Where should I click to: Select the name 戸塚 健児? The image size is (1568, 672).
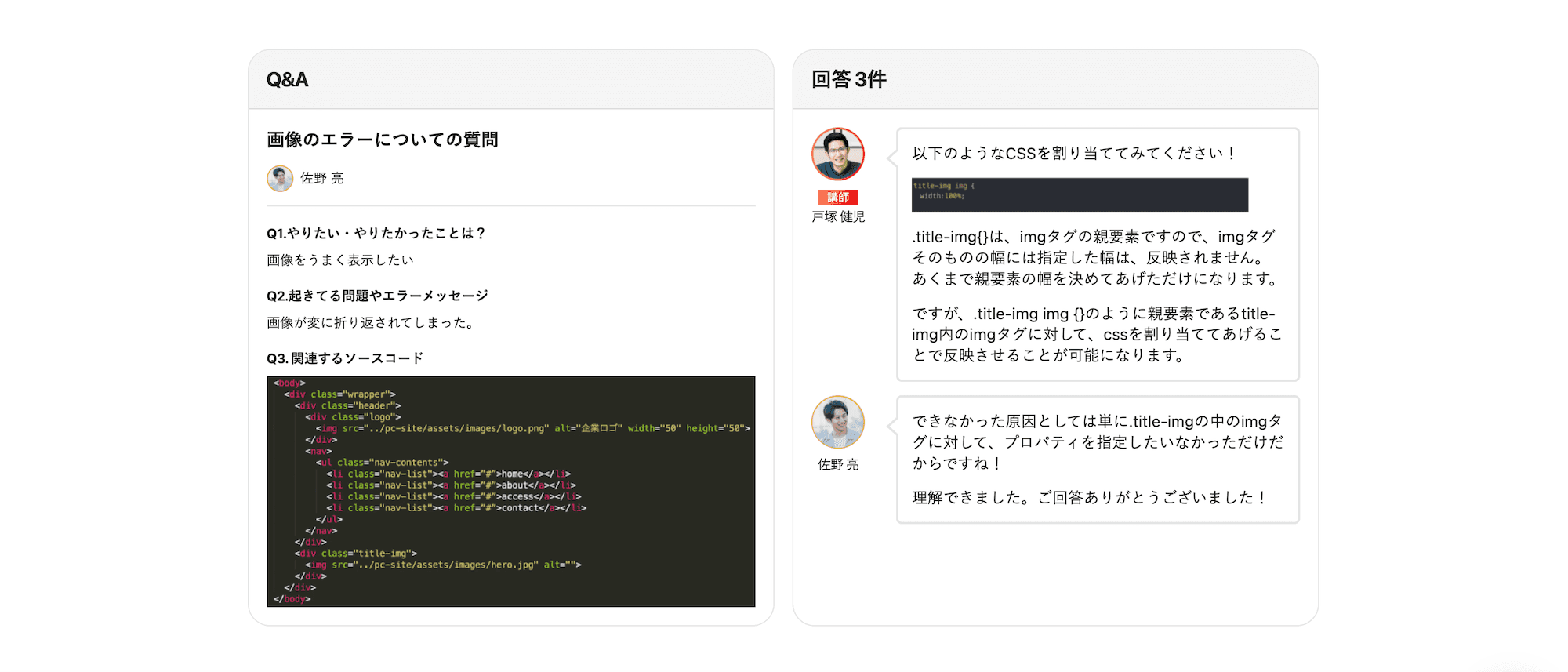coord(838,216)
